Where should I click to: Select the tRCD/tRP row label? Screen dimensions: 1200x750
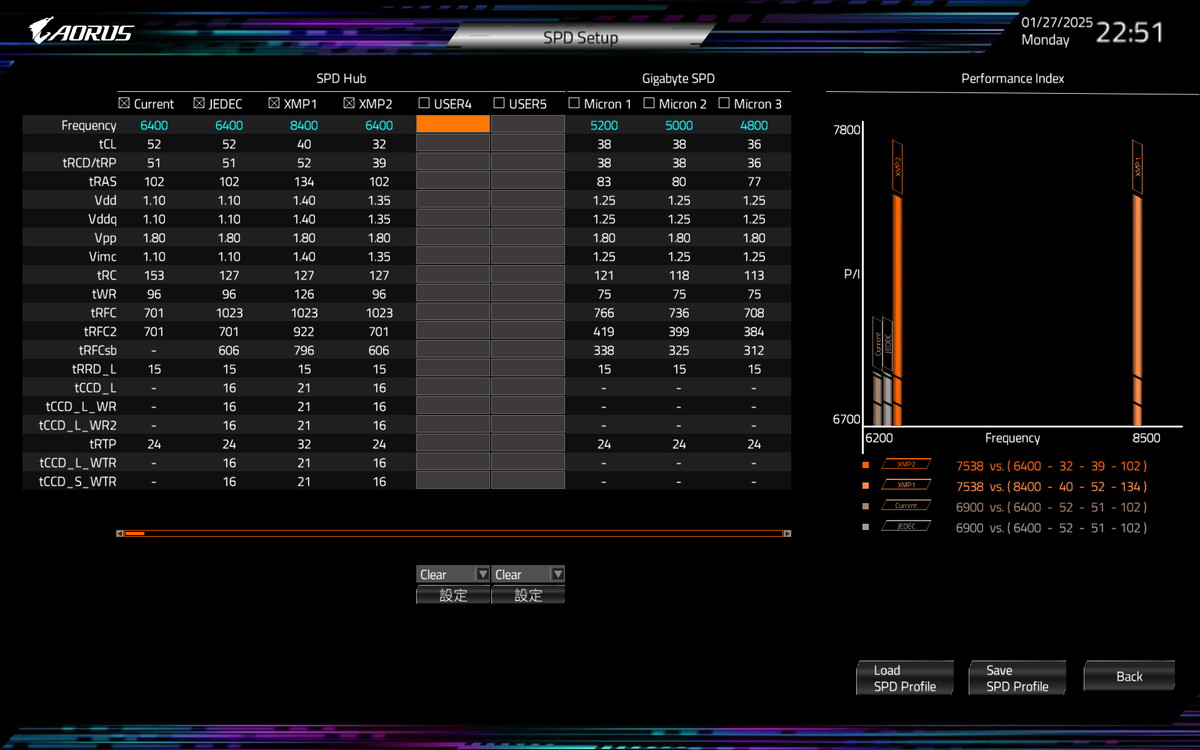click(89, 162)
